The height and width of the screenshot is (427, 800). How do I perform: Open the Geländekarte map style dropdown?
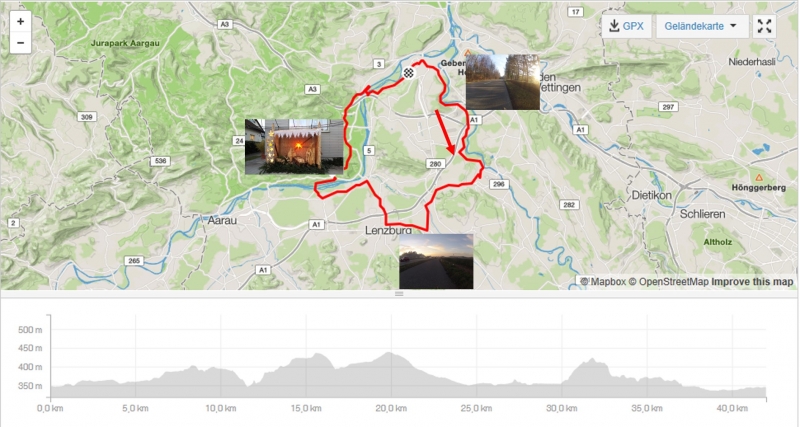[702, 26]
